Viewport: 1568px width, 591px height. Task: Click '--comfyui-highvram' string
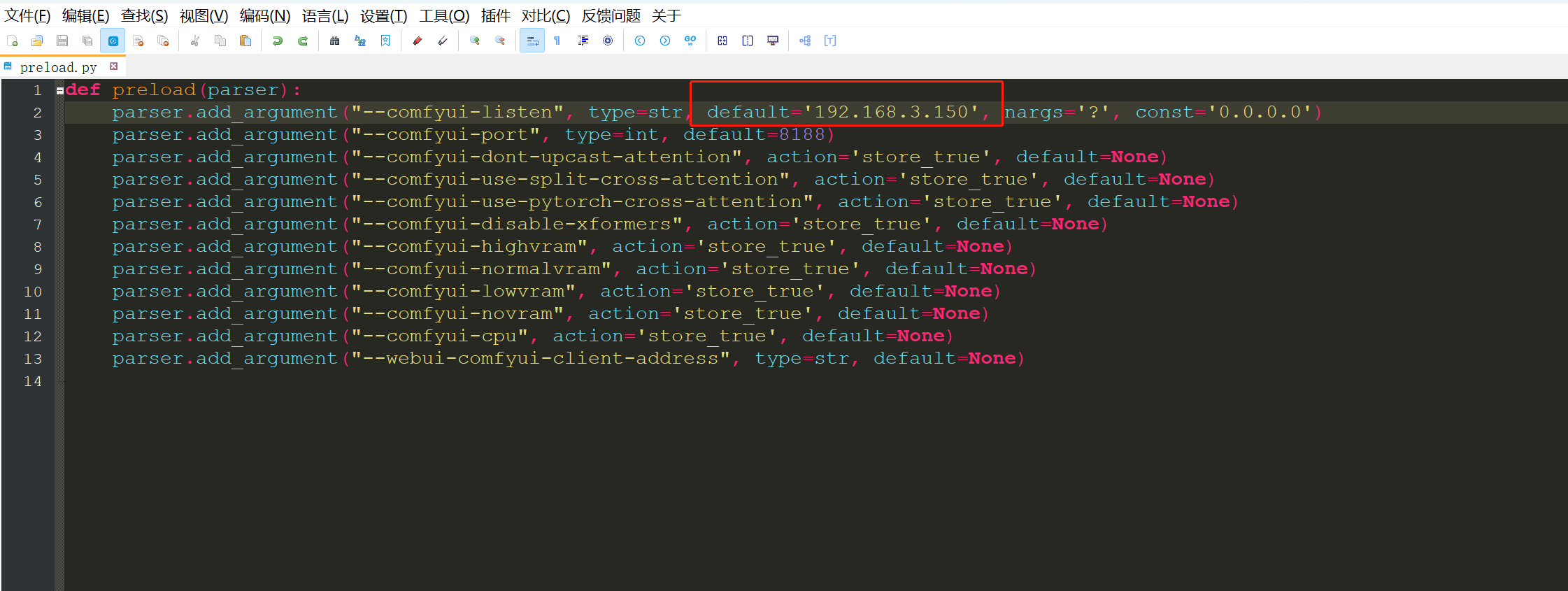pyautogui.click(x=469, y=246)
